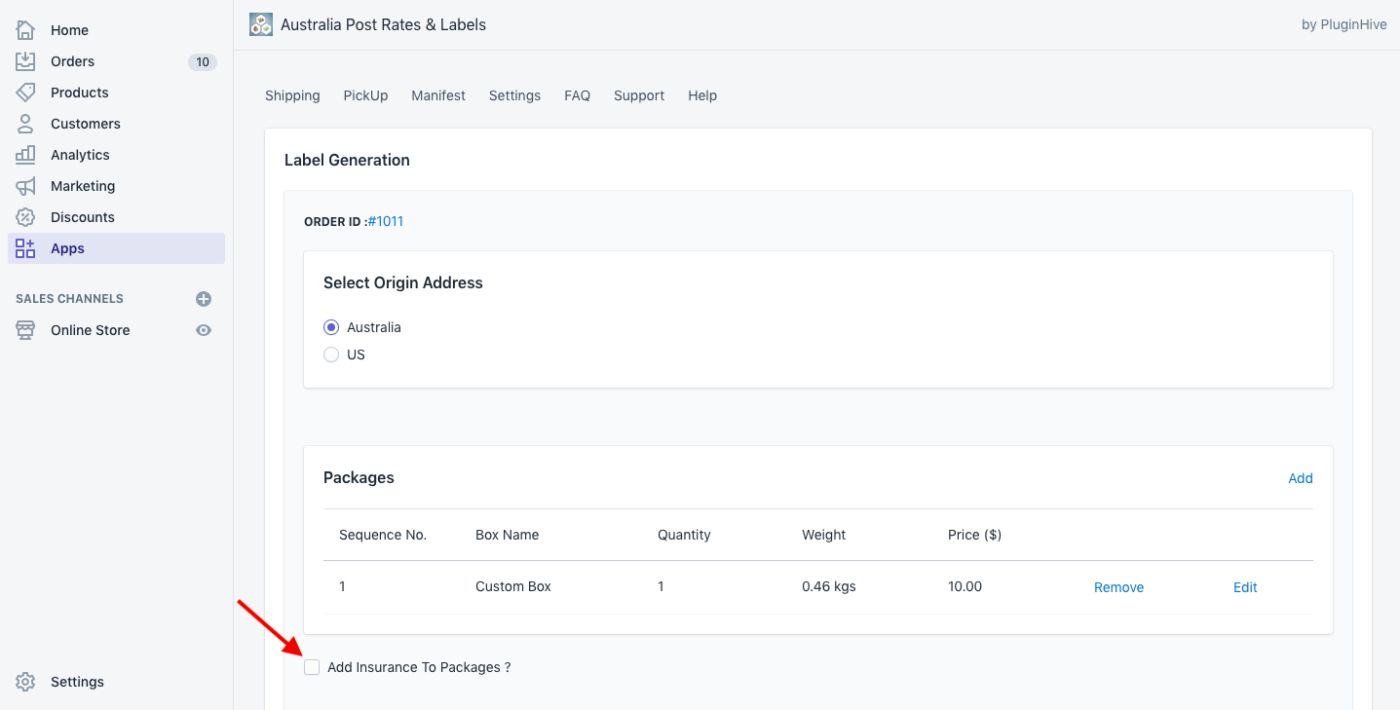Screen dimensions: 1400x710
Task: Click the Home icon in sidebar
Action: (x=26, y=30)
